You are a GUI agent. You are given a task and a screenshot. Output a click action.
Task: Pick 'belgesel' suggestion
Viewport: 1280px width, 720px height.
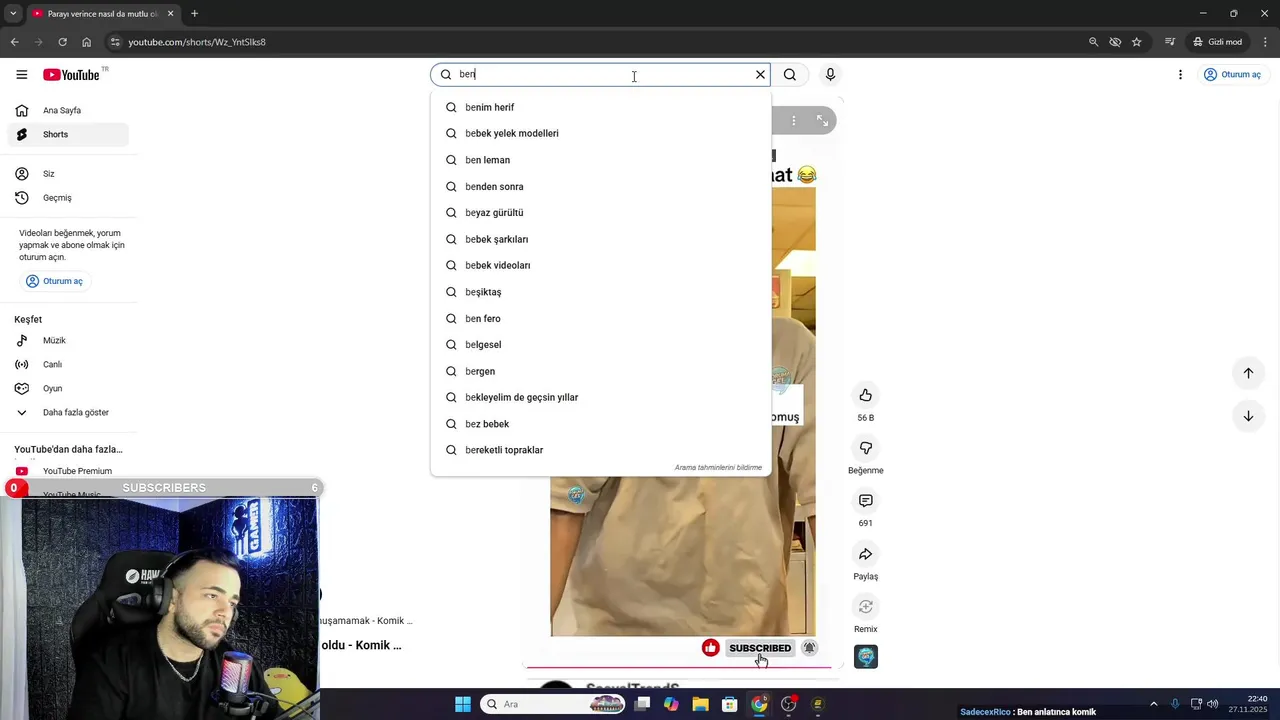tap(601, 345)
